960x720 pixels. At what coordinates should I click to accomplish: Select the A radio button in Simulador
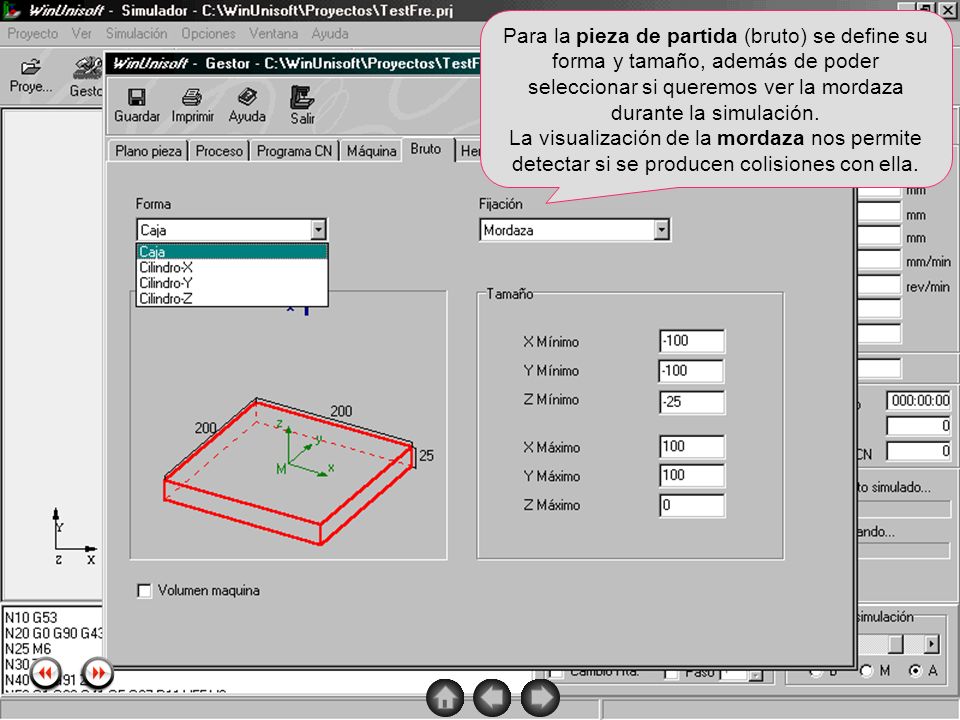tap(915, 671)
